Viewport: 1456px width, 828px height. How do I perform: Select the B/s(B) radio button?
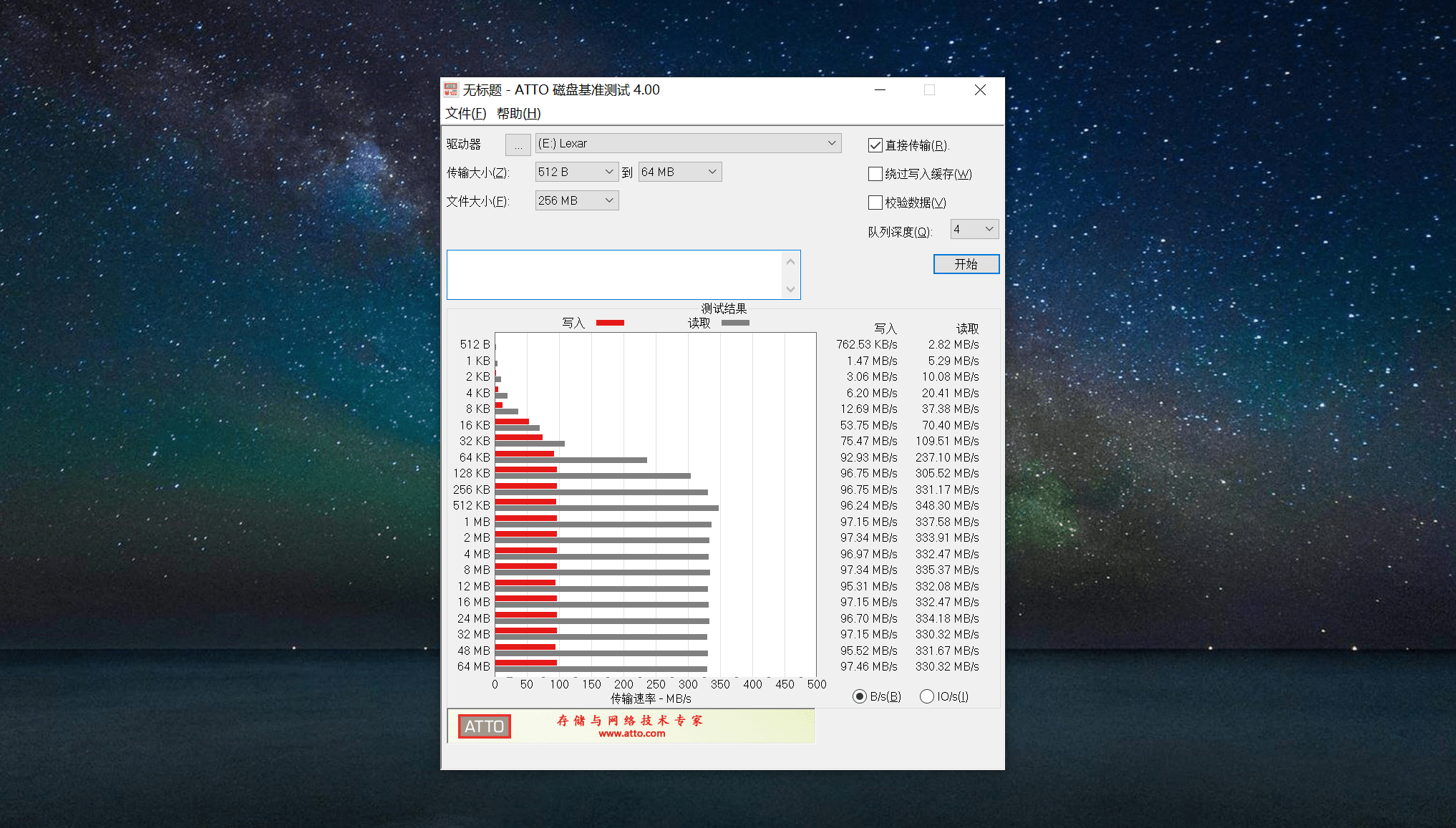860,696
